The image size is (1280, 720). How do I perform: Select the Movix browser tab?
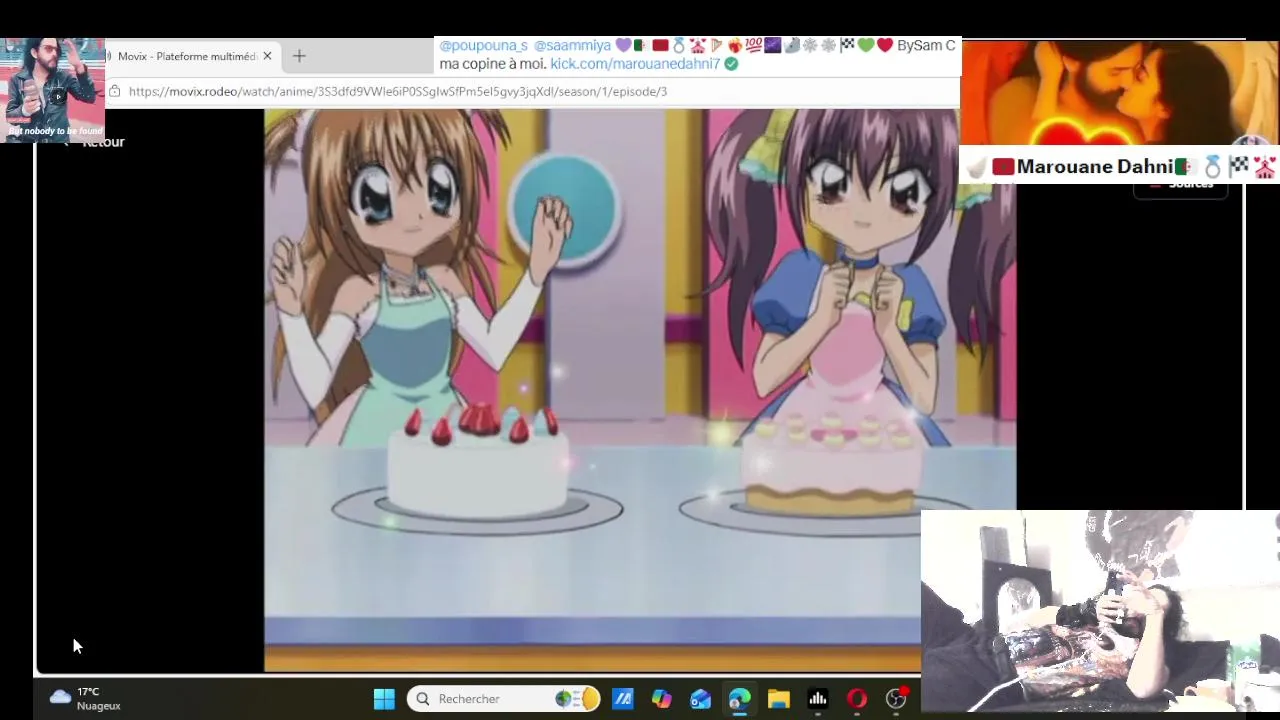click(189, 56)
